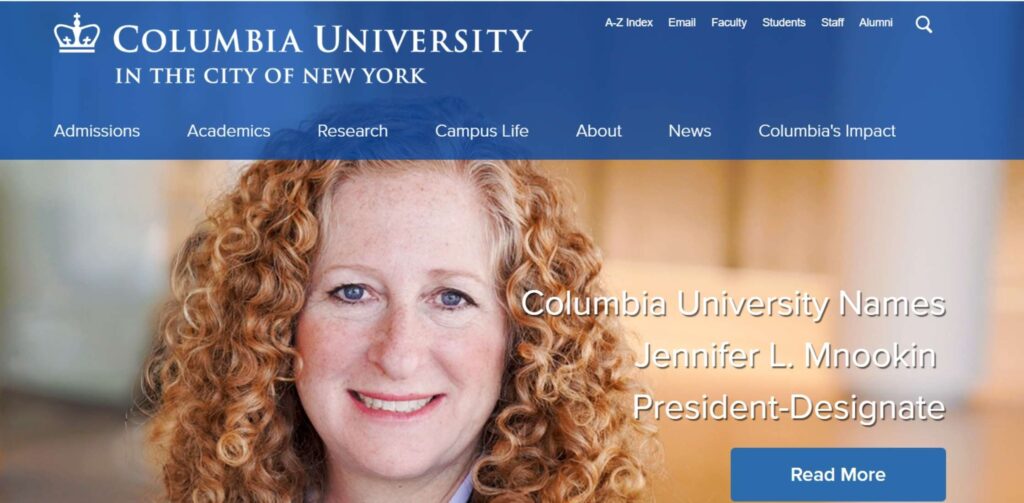The height and width of the screenshot is (503, 1024).
Task: Visit the Alumni link
Action: coord(876,22)
